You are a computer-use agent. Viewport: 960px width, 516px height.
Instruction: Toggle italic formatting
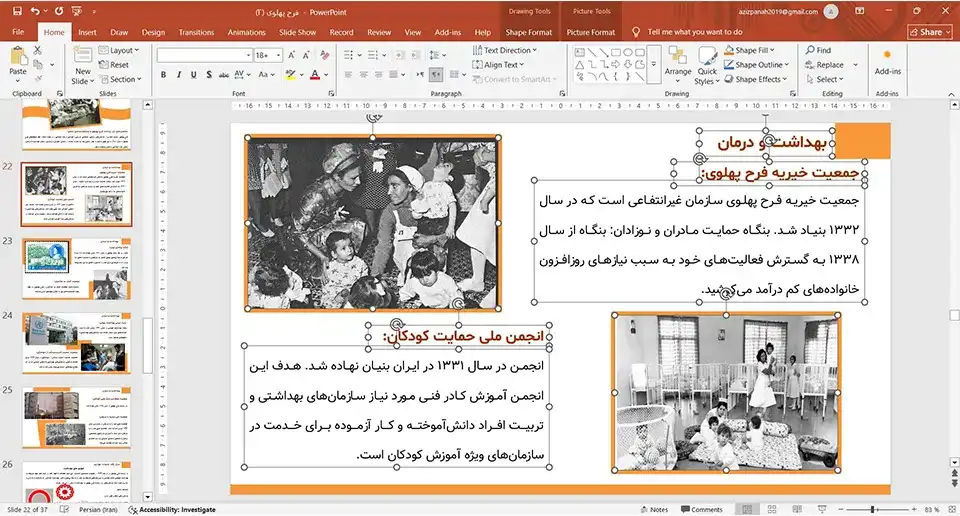(178, 75)
